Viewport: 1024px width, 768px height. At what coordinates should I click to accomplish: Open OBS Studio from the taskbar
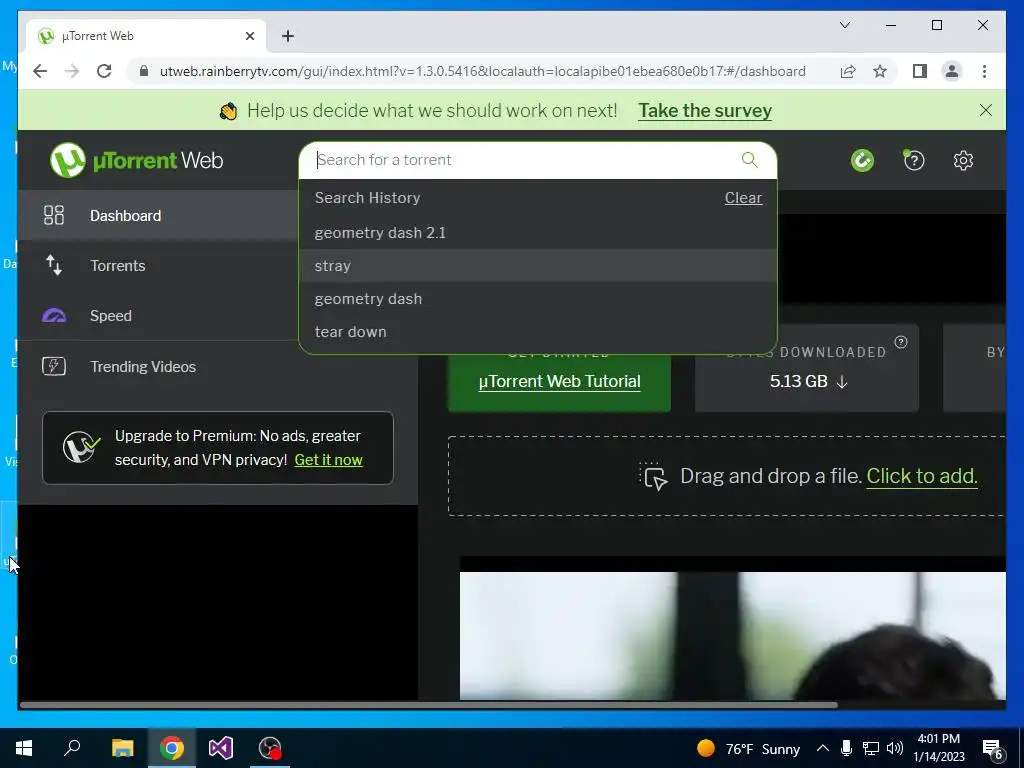(x=270, y=748)
